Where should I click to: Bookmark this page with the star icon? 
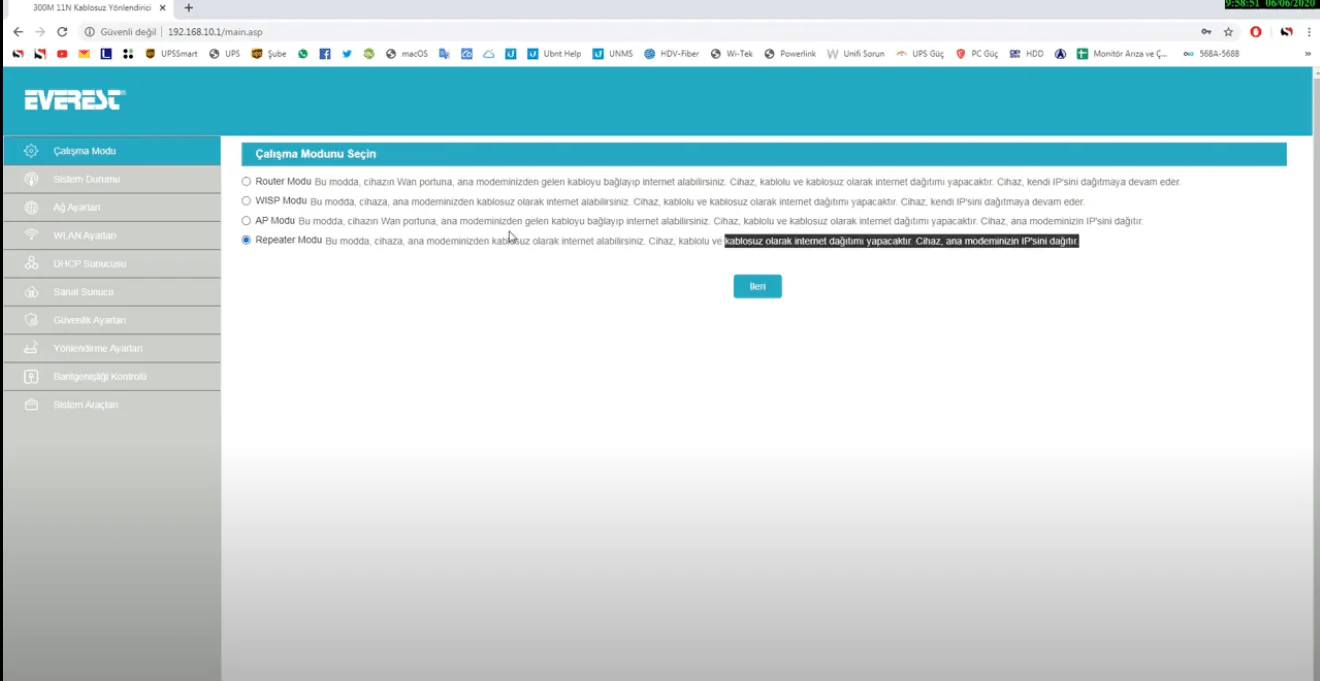pyautogui.click(x=1228, y=32)
